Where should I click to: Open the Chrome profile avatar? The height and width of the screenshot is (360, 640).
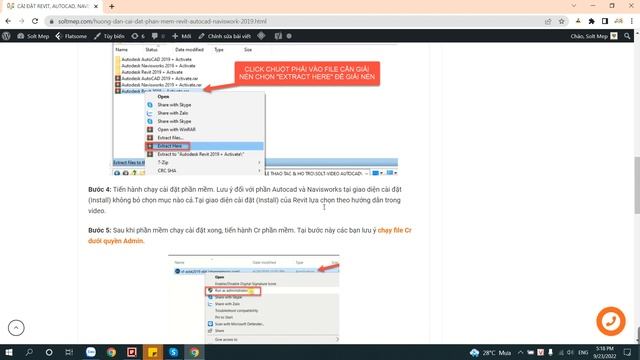point(619,21)
